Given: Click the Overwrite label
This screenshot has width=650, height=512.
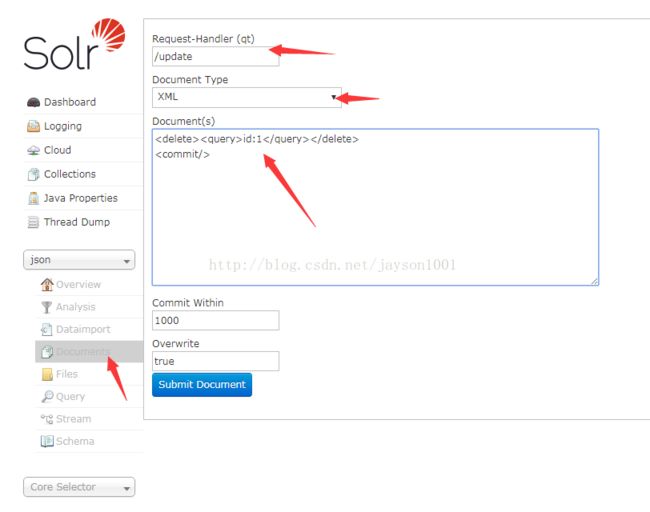Looking at the screenshot, I should (176, 344).
